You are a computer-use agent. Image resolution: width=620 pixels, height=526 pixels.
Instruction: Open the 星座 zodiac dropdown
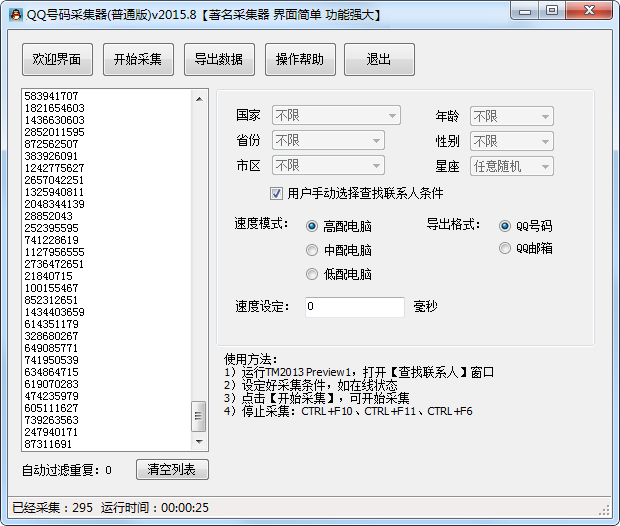coord(512,166)
